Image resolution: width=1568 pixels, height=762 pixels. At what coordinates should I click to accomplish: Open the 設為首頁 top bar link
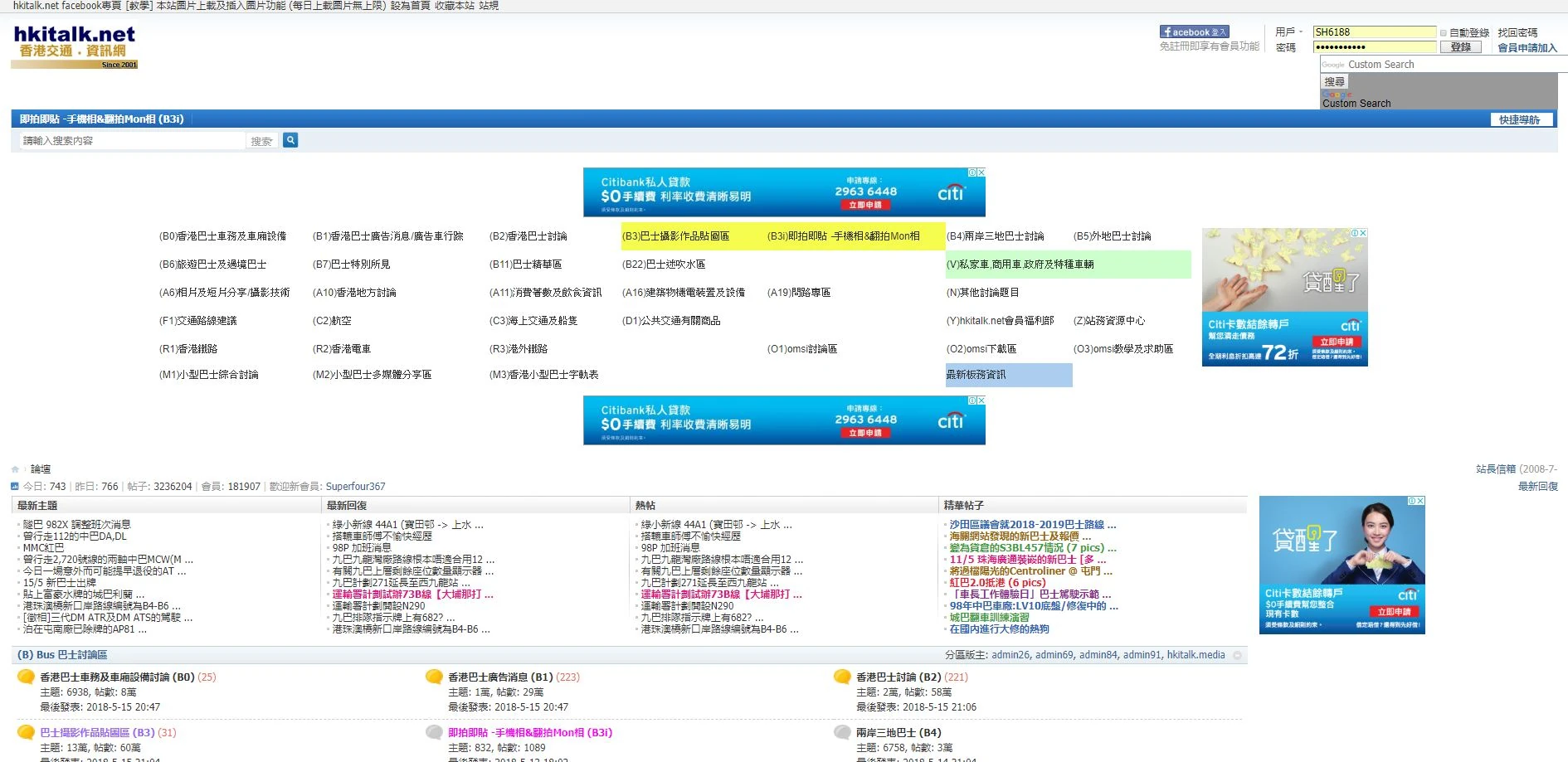pos(410,6)
